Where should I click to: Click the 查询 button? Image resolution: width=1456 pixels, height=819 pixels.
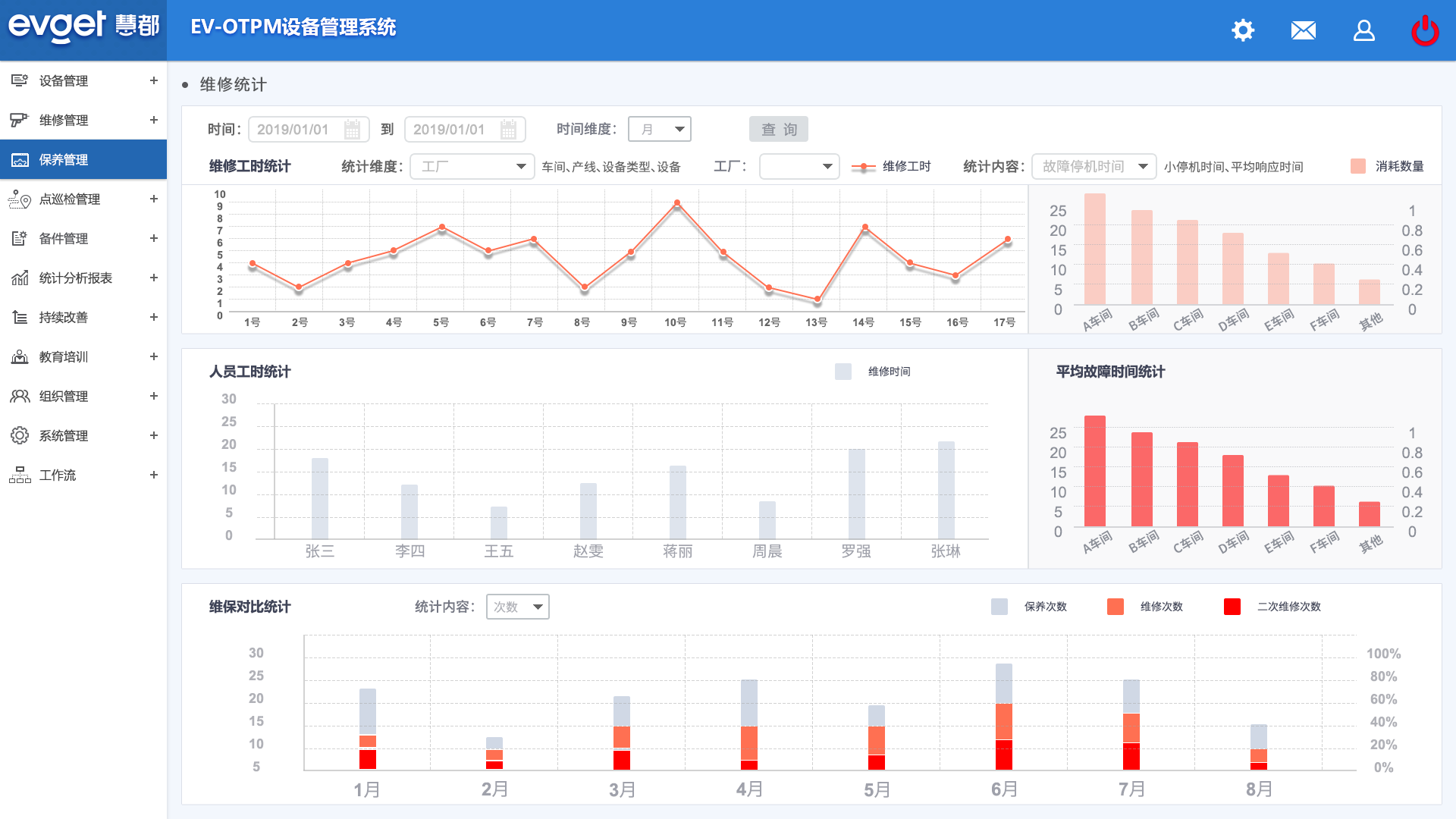[x=778, y=130]
